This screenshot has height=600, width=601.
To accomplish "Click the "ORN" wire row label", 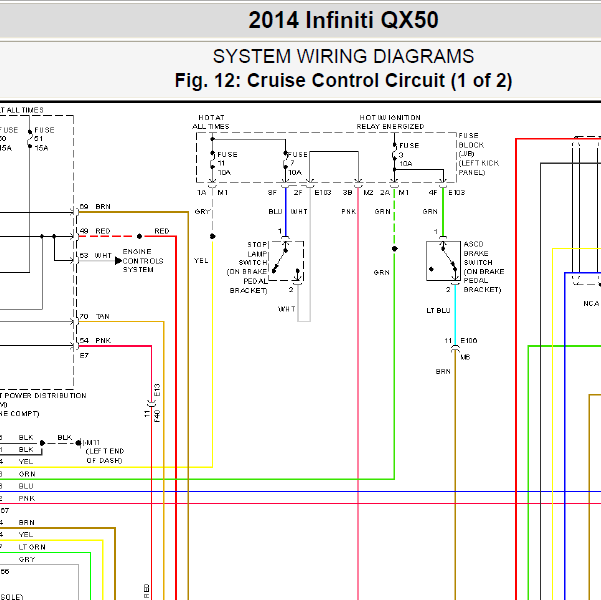I will pos(27,475).
